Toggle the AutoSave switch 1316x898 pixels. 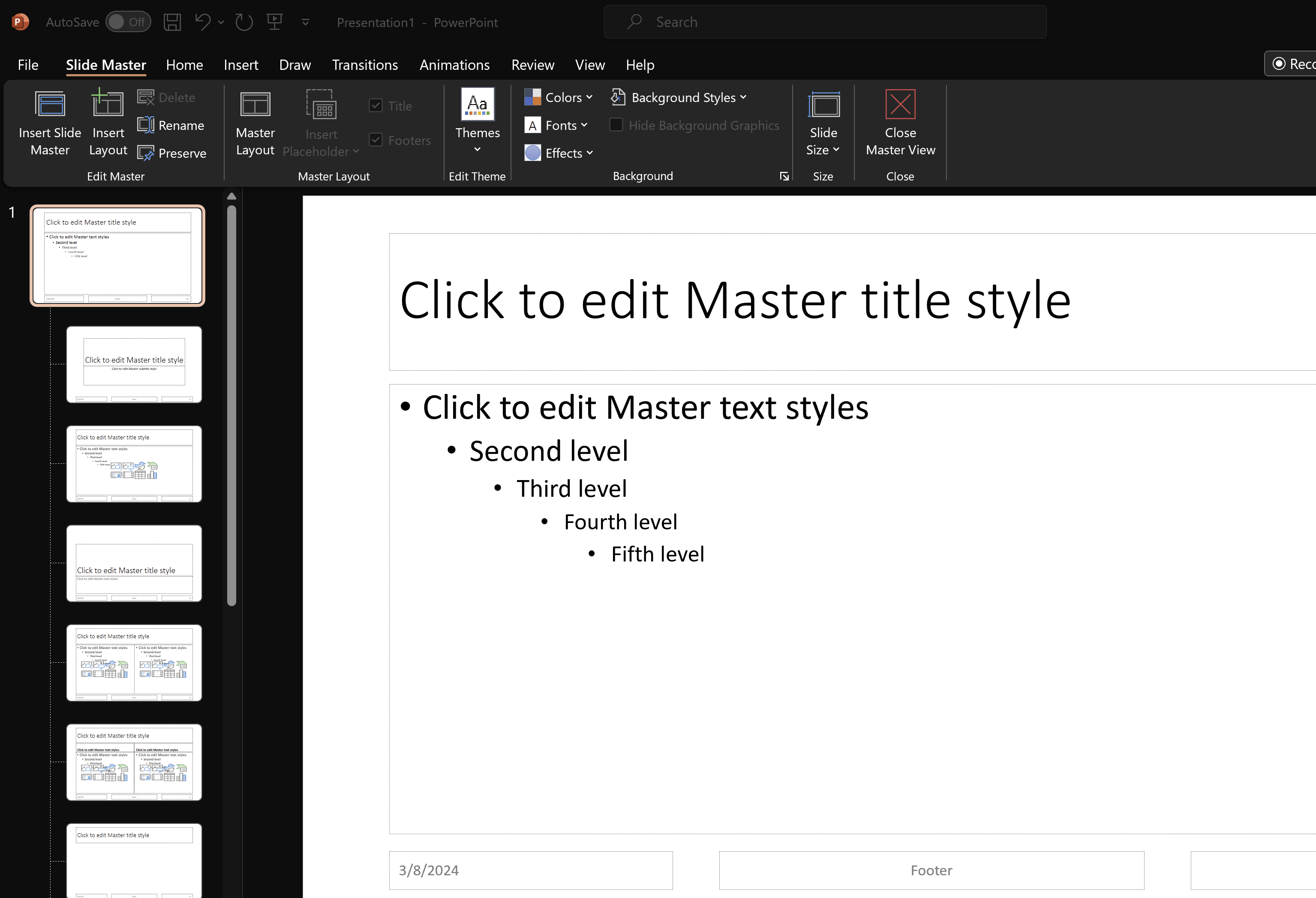click(128, 22)
